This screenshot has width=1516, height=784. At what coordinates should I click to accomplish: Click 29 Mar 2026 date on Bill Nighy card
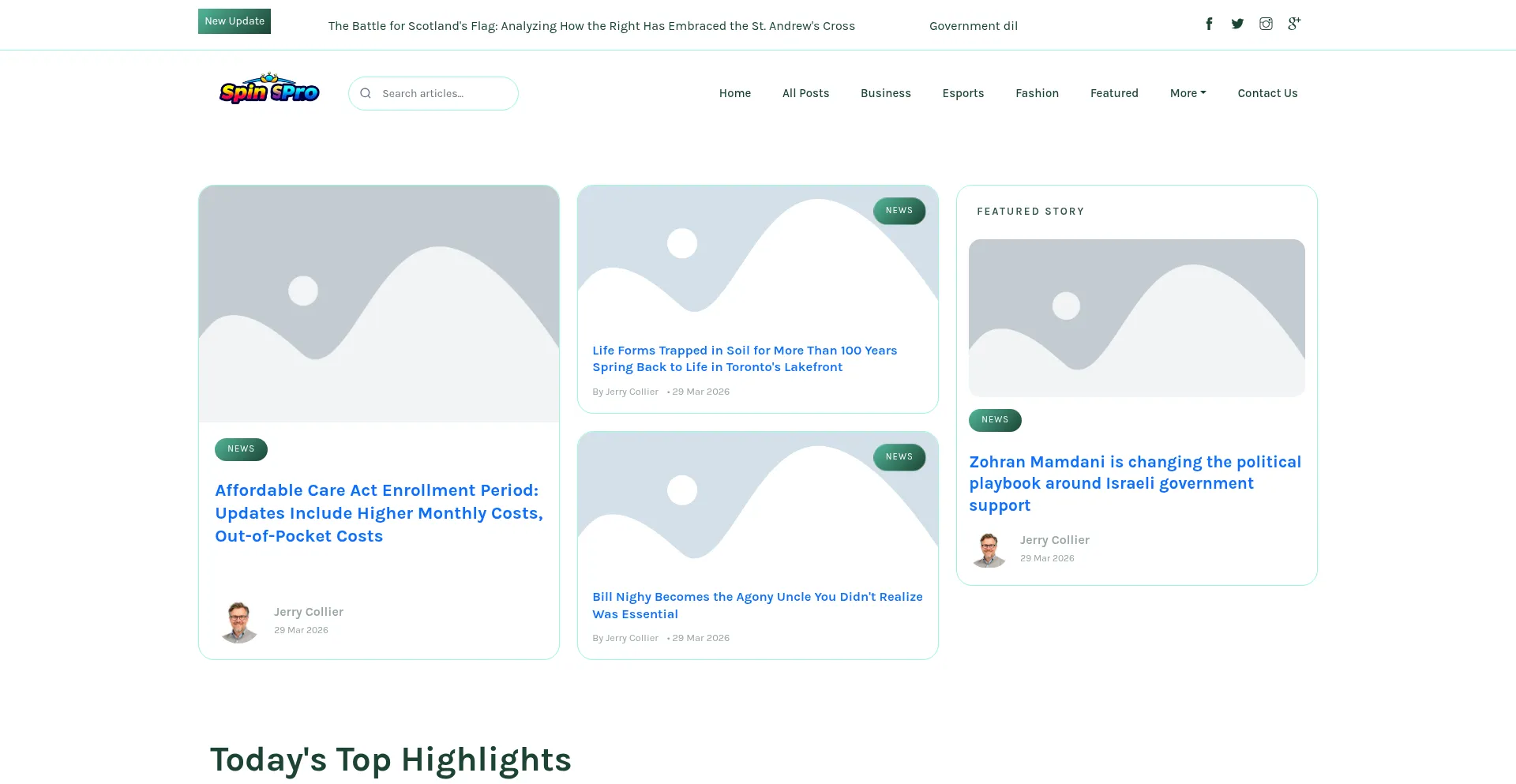click(701, 638)
